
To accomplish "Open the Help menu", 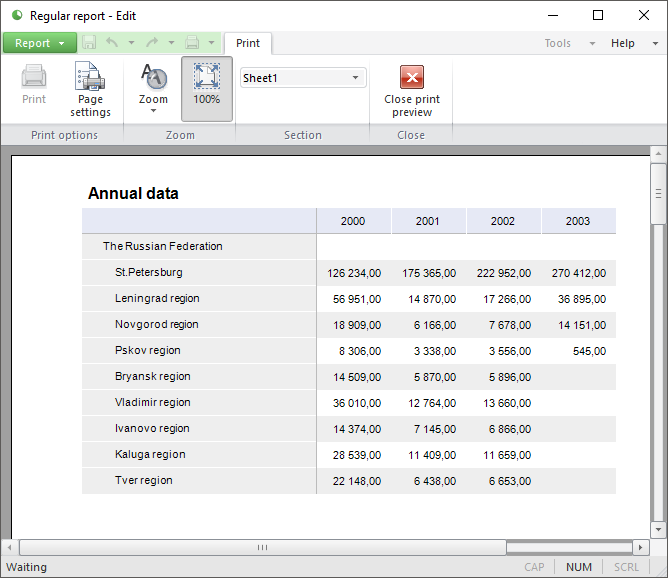I will [x=623, y=44].
